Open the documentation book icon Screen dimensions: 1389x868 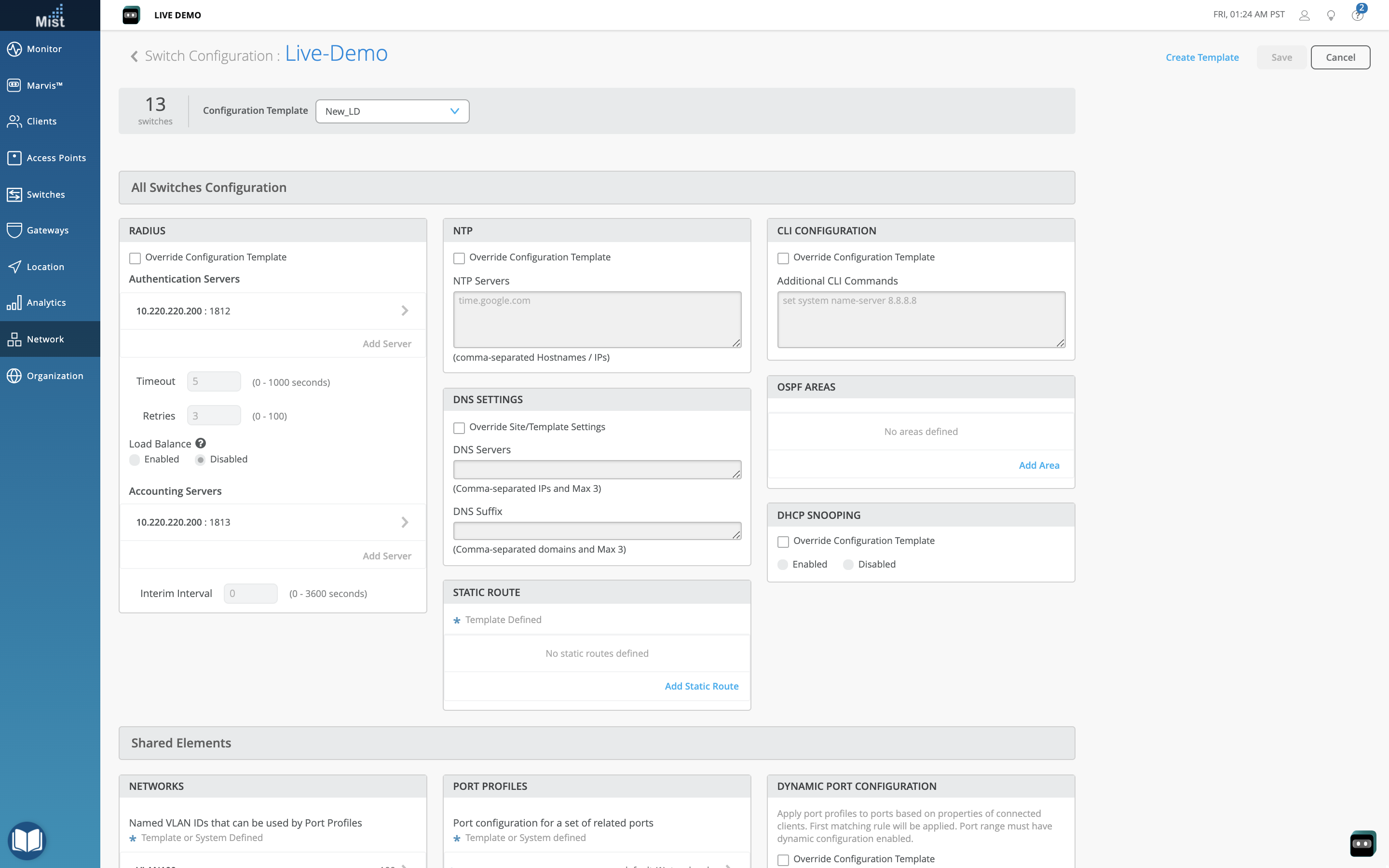pyautogui.click(x=27, y=841)
